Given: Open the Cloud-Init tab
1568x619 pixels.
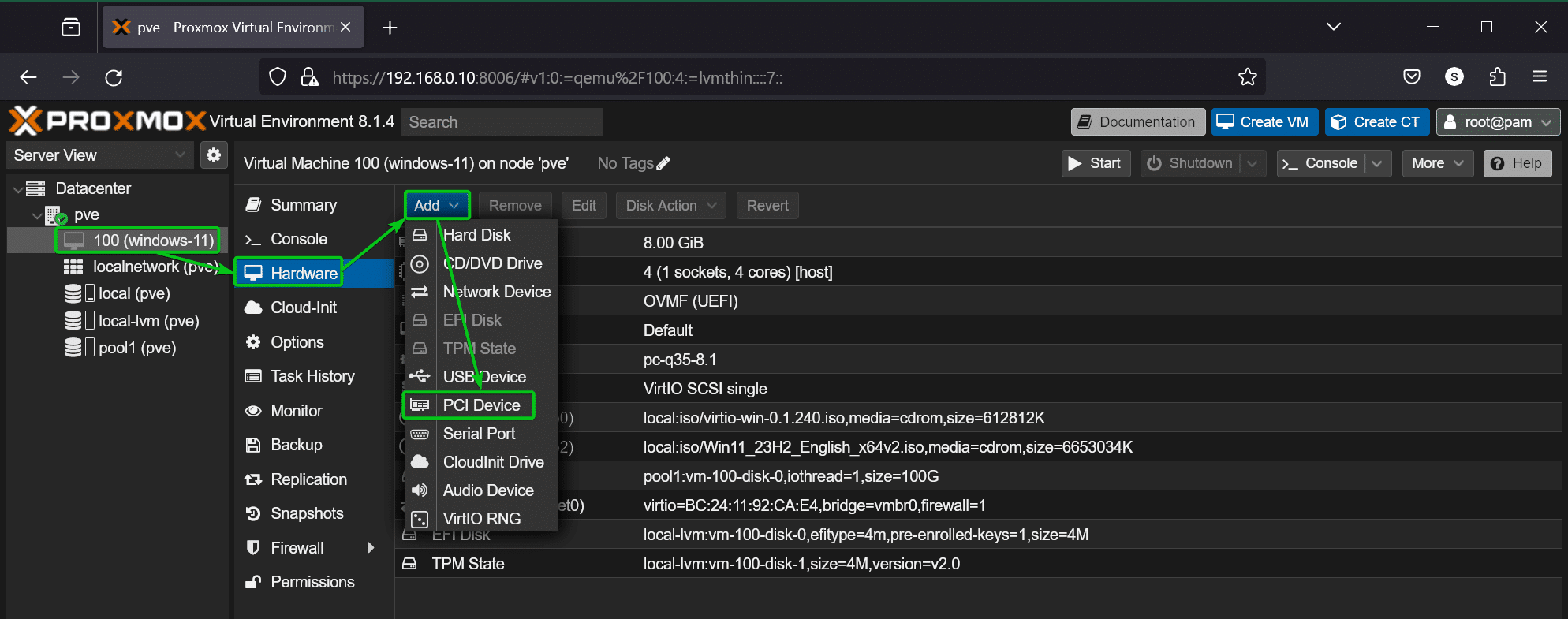Looking at the screenshot, I should [x=314, y=308].
